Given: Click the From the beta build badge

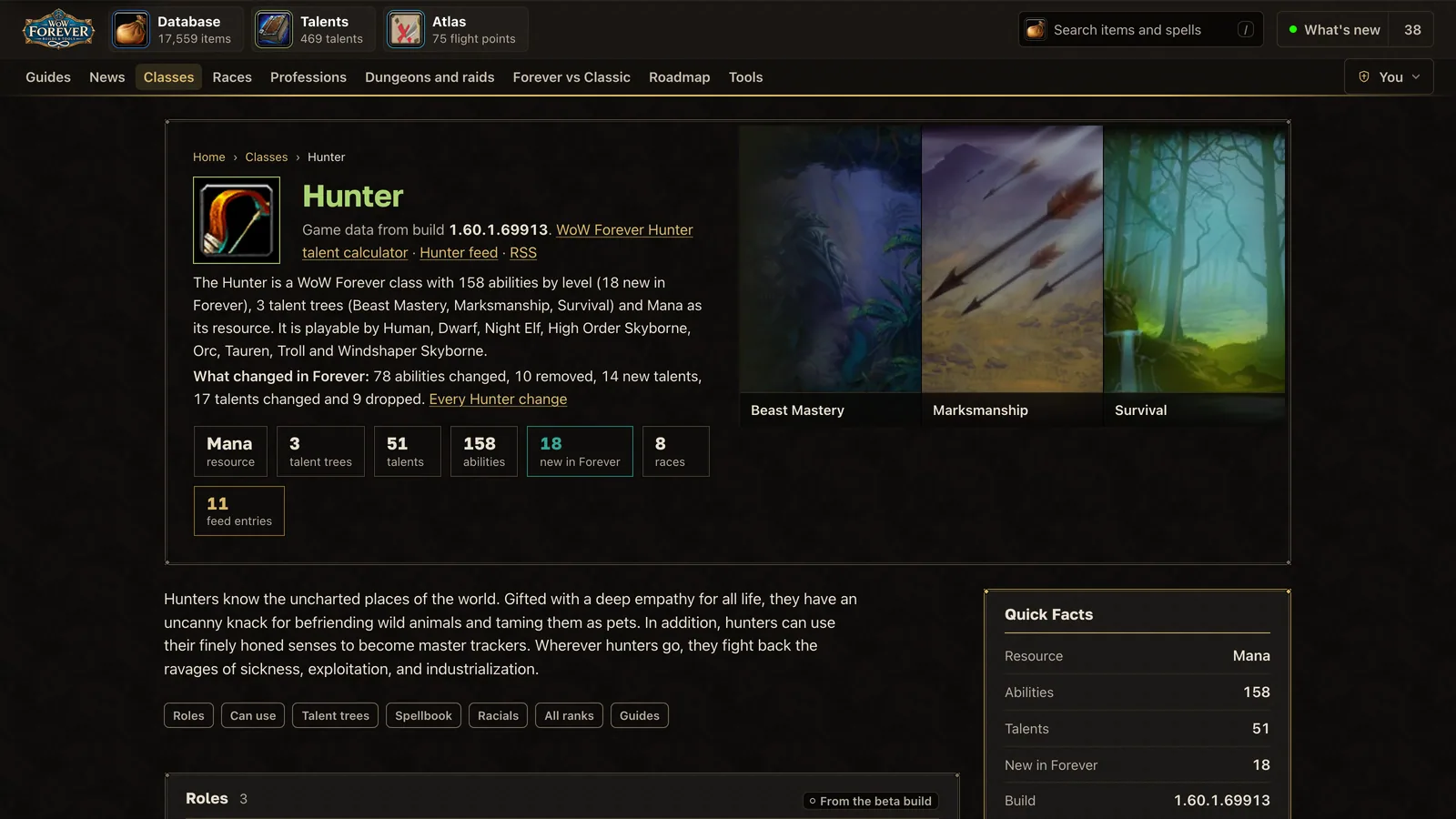Looking at the screenshot, I should pos(871,801).
